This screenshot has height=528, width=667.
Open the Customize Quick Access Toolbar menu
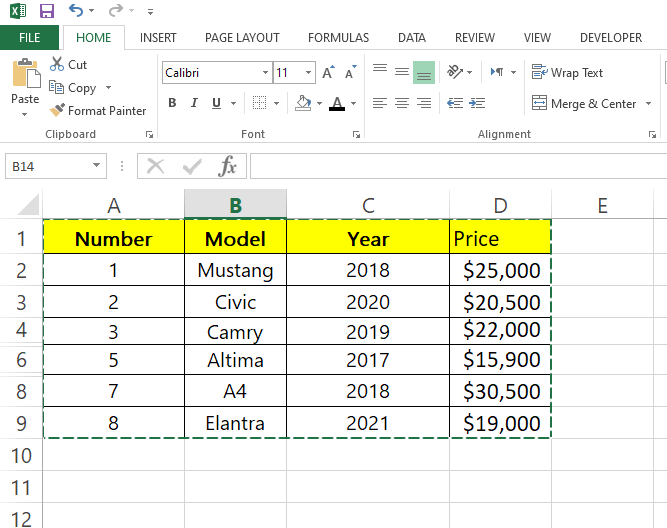(x=150, y=12)
